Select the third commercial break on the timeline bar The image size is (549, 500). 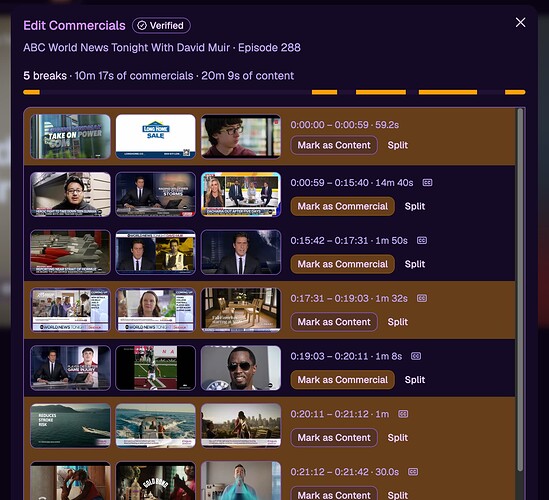point(381,92)
